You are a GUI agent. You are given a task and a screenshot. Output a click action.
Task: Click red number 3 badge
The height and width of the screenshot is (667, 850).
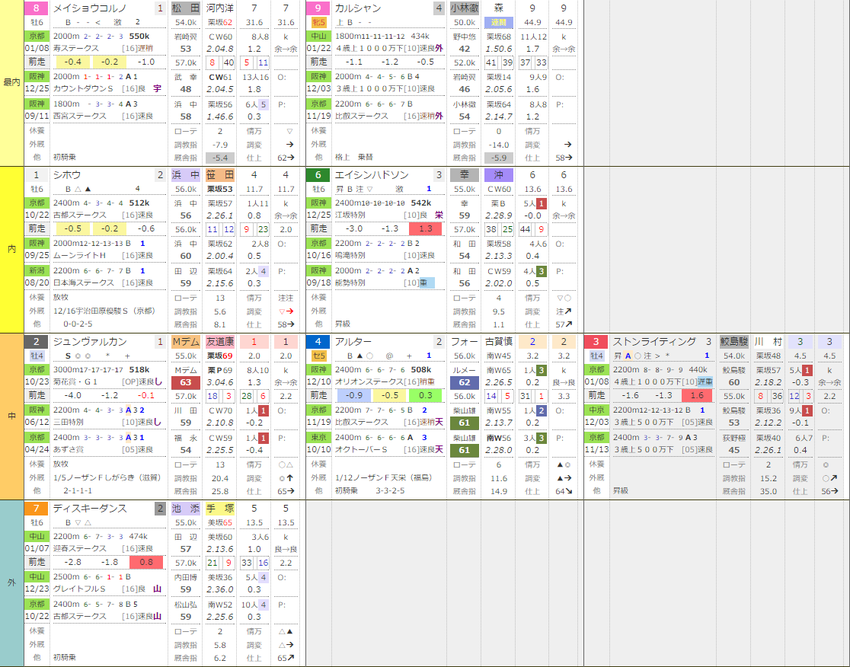click(x=596, y=342)
